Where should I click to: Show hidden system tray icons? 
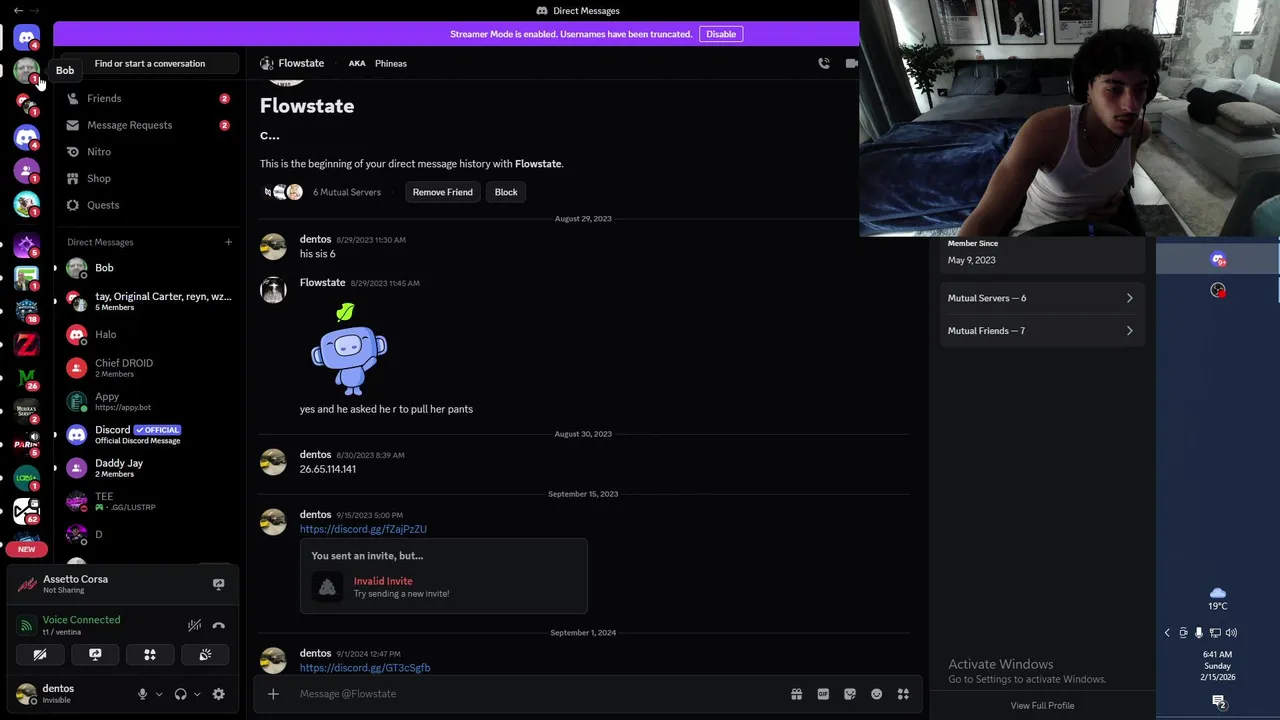1167,633
